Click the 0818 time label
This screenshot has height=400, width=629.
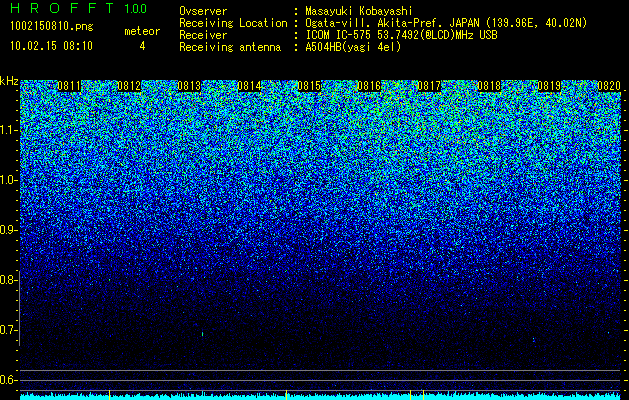click(x=489, y=86)
